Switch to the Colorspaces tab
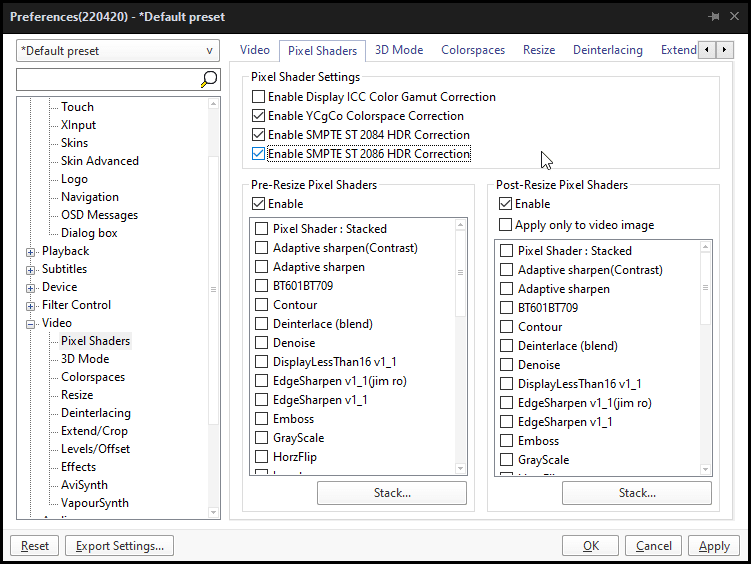 (x=473, y=50)
